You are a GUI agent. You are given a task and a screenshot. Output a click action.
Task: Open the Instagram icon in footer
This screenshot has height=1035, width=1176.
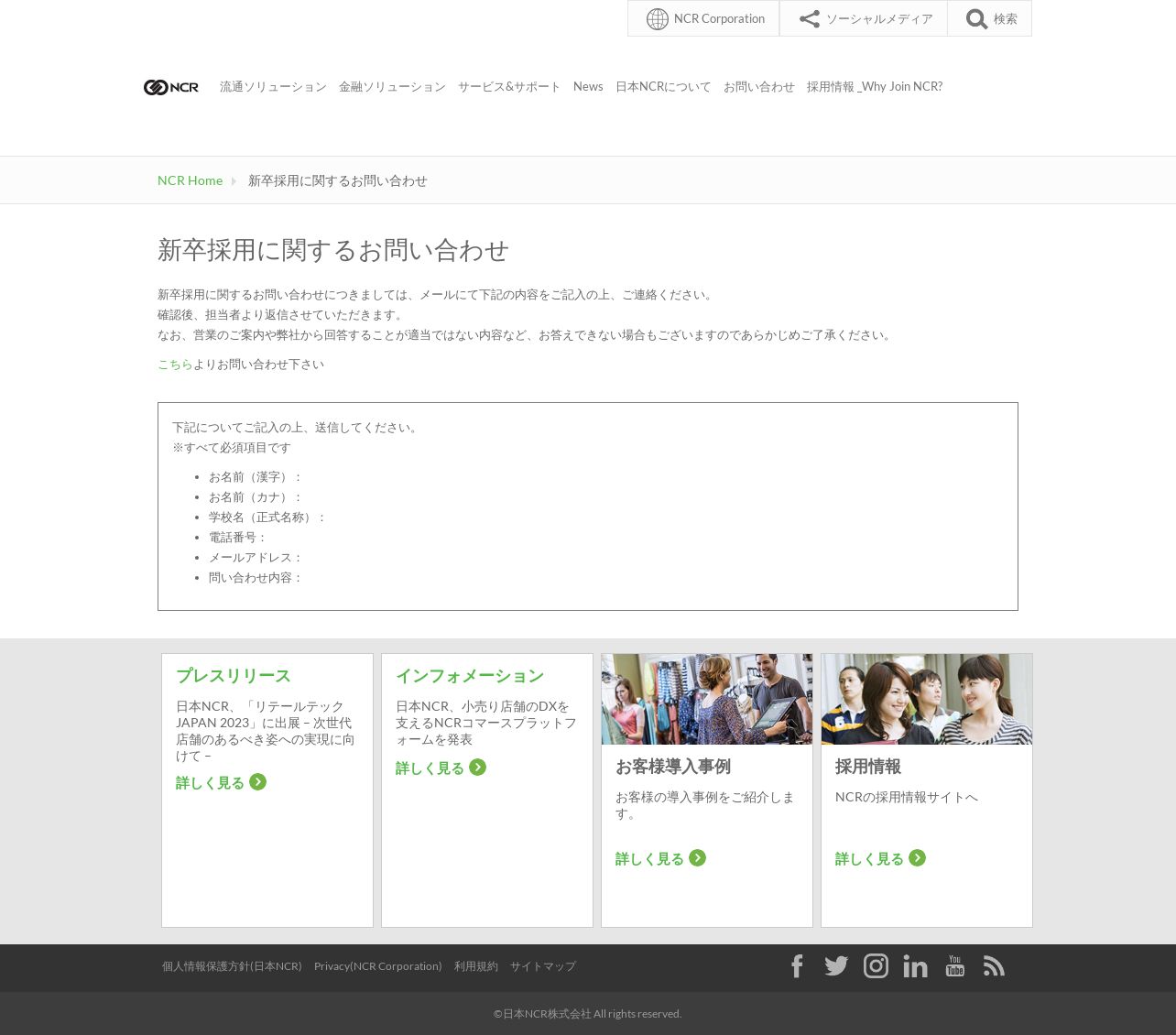point(876,966)
